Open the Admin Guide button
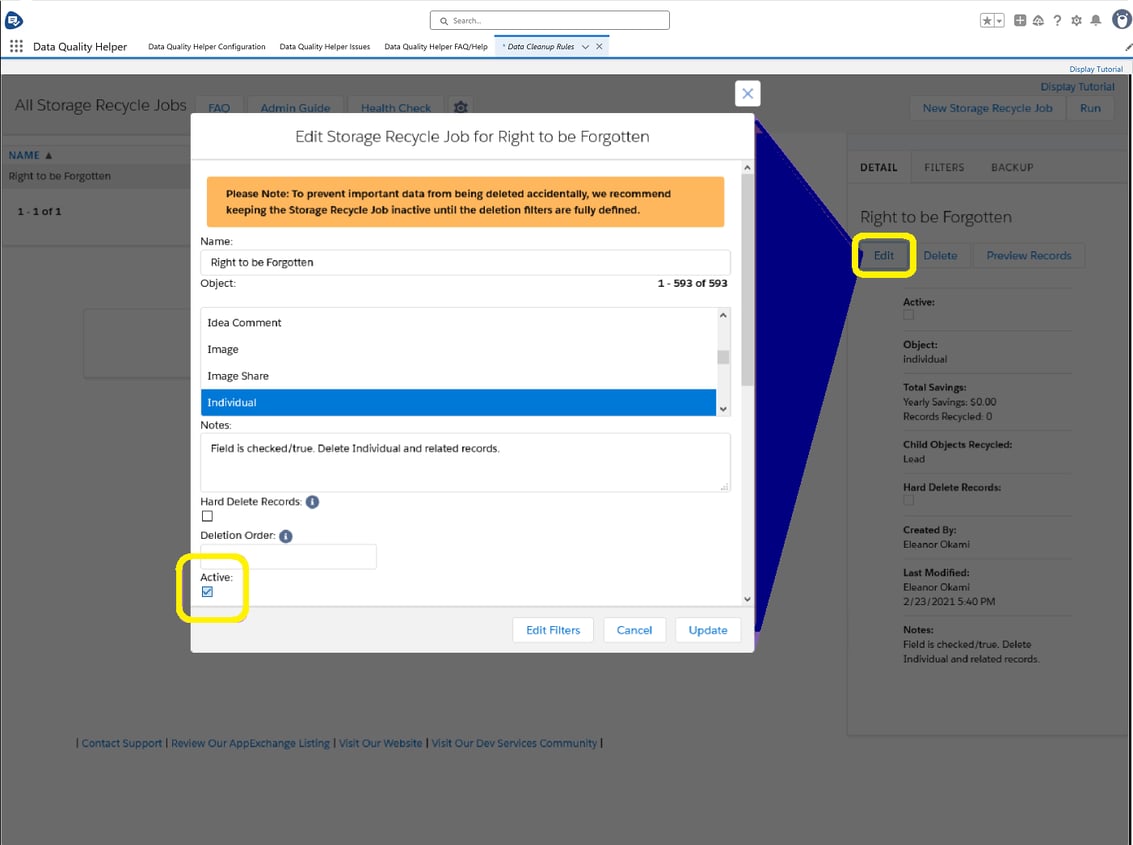The image size is (1133, 845). pos(295,107)
